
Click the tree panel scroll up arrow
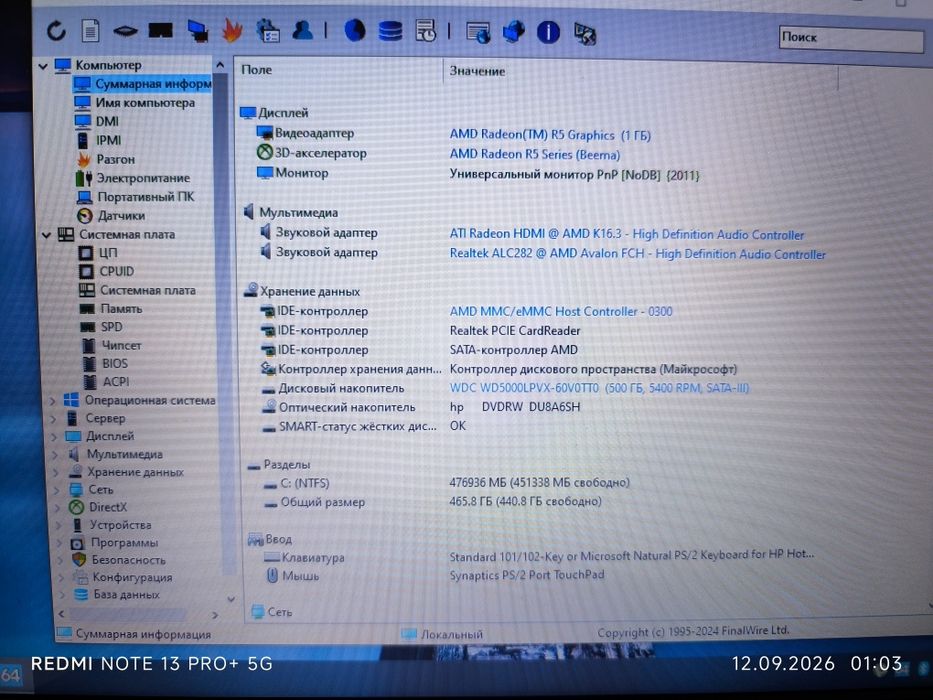point(220,64)
